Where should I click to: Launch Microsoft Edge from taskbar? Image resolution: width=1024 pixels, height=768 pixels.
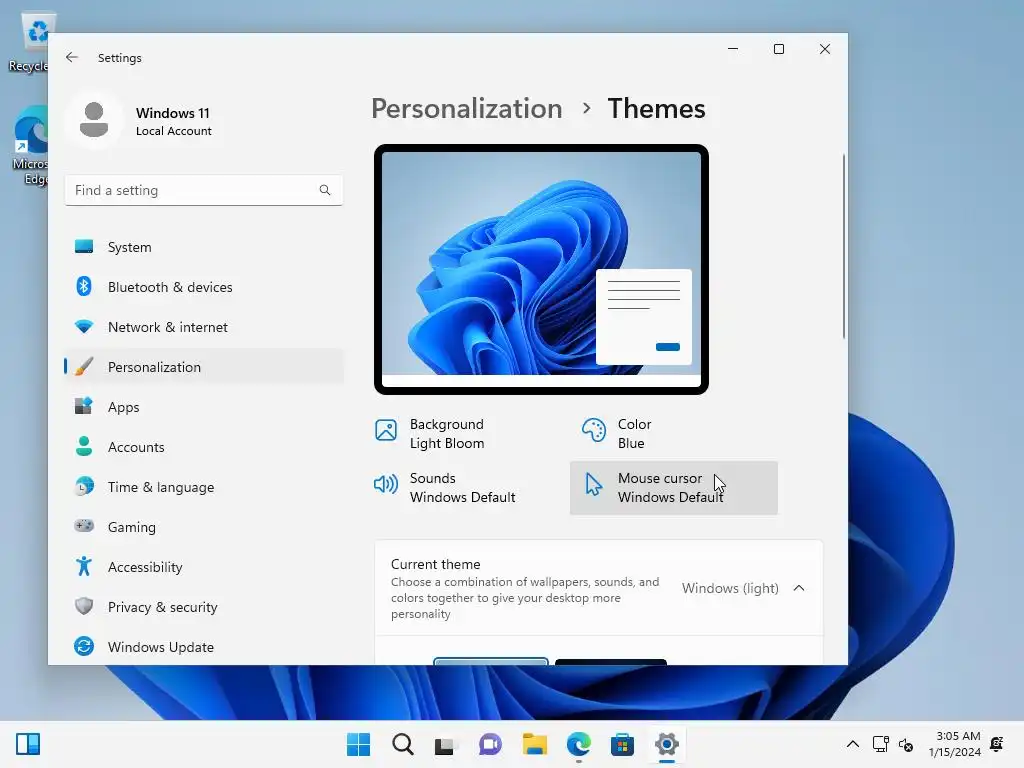pos(579,744)
